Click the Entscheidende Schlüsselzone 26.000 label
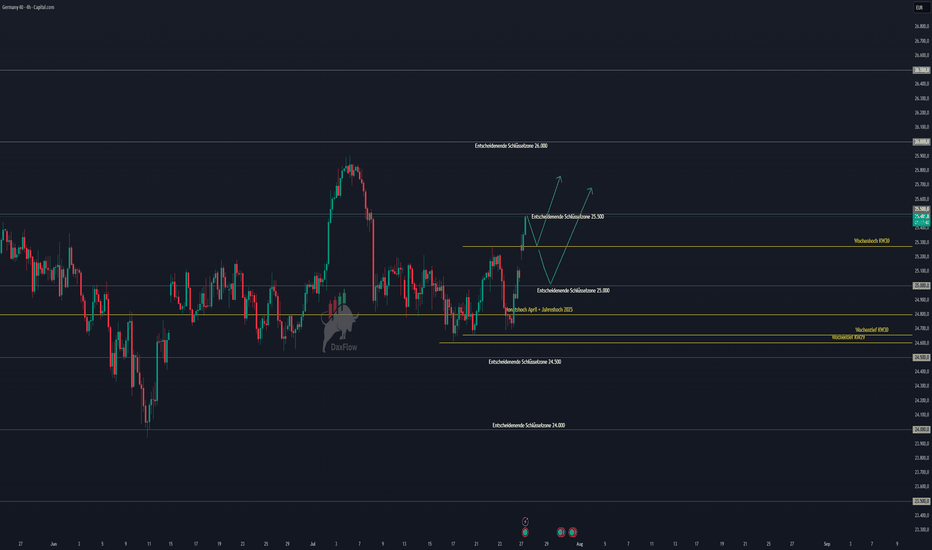 pyautogui.click(x=511, y=146)
